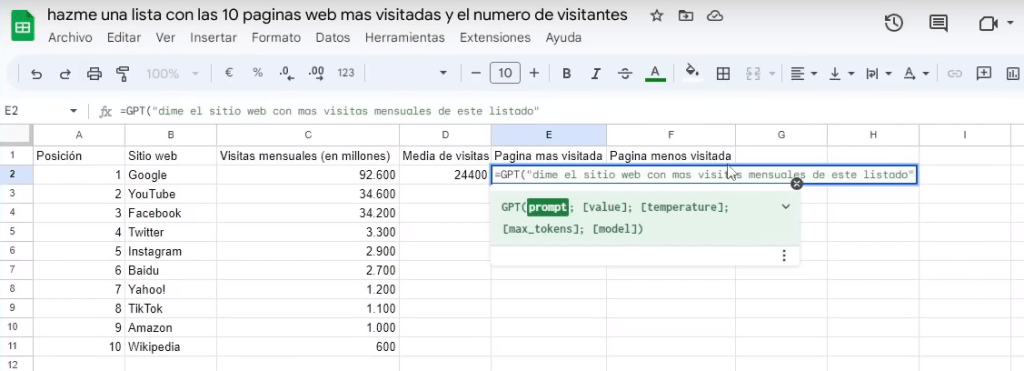Click the merge cells icon
The width and height of the screenshot is (1024, 371).
click(754, 74)
